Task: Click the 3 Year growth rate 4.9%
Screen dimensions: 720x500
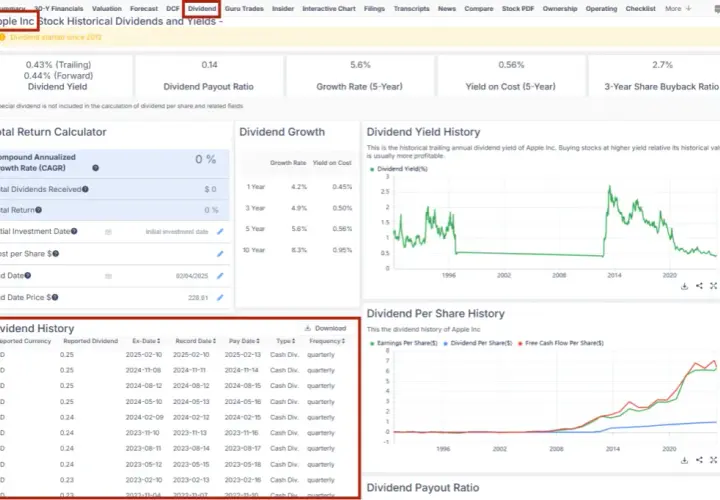Action: click(299, 208)
